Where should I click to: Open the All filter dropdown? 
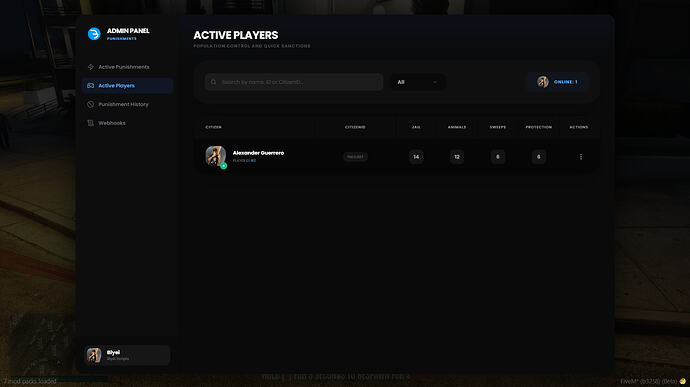click(x=417, y=82)
